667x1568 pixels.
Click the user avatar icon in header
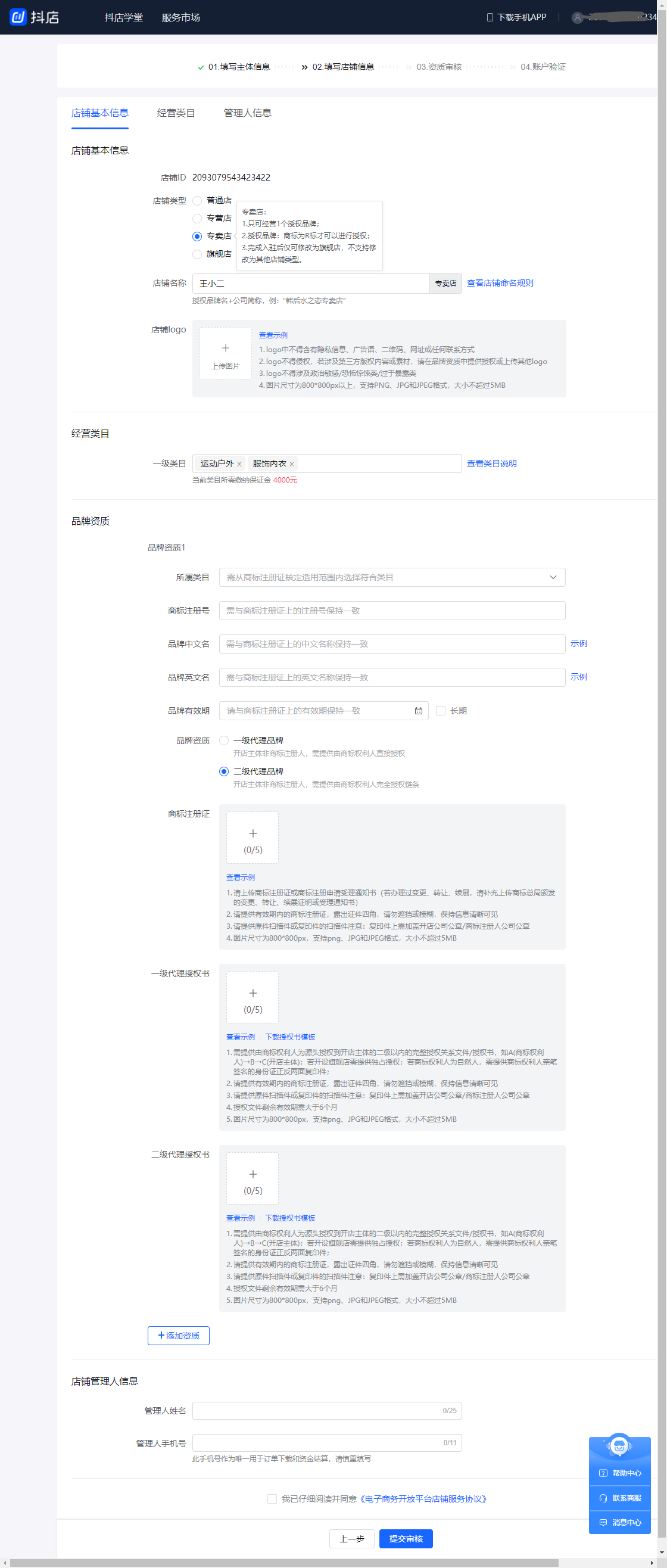577,18
